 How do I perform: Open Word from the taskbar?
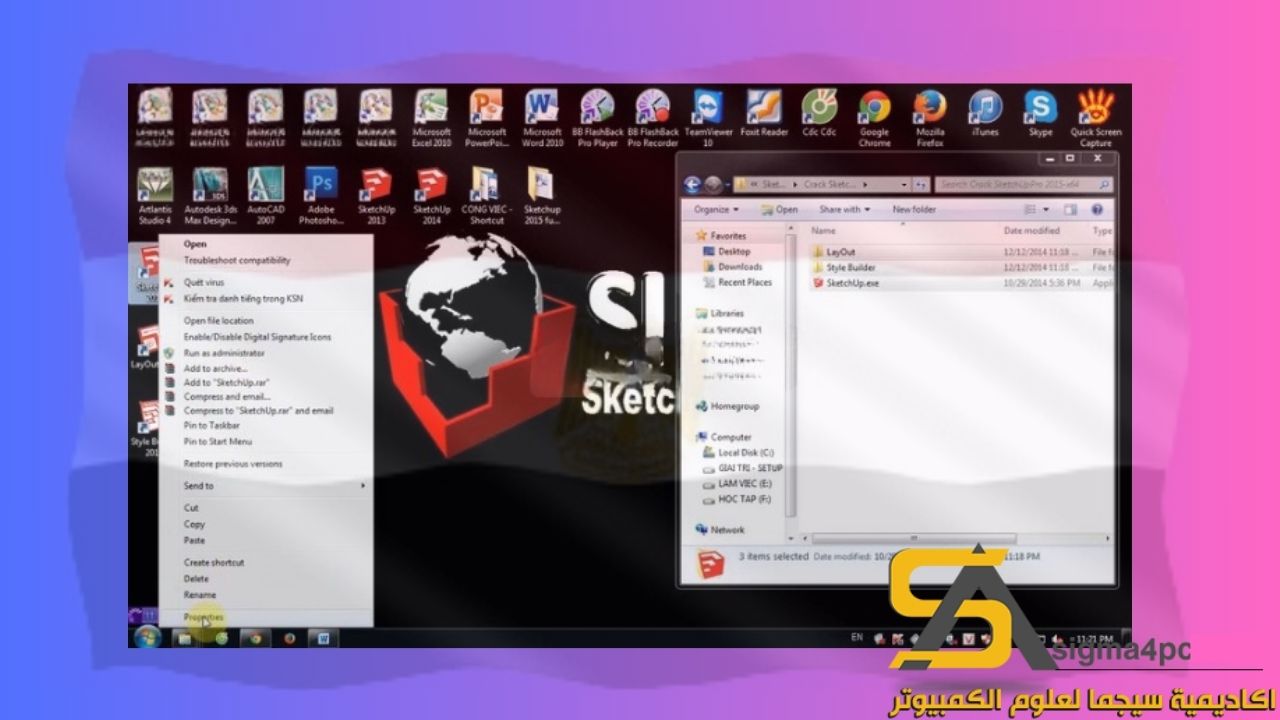coord(322,637)
